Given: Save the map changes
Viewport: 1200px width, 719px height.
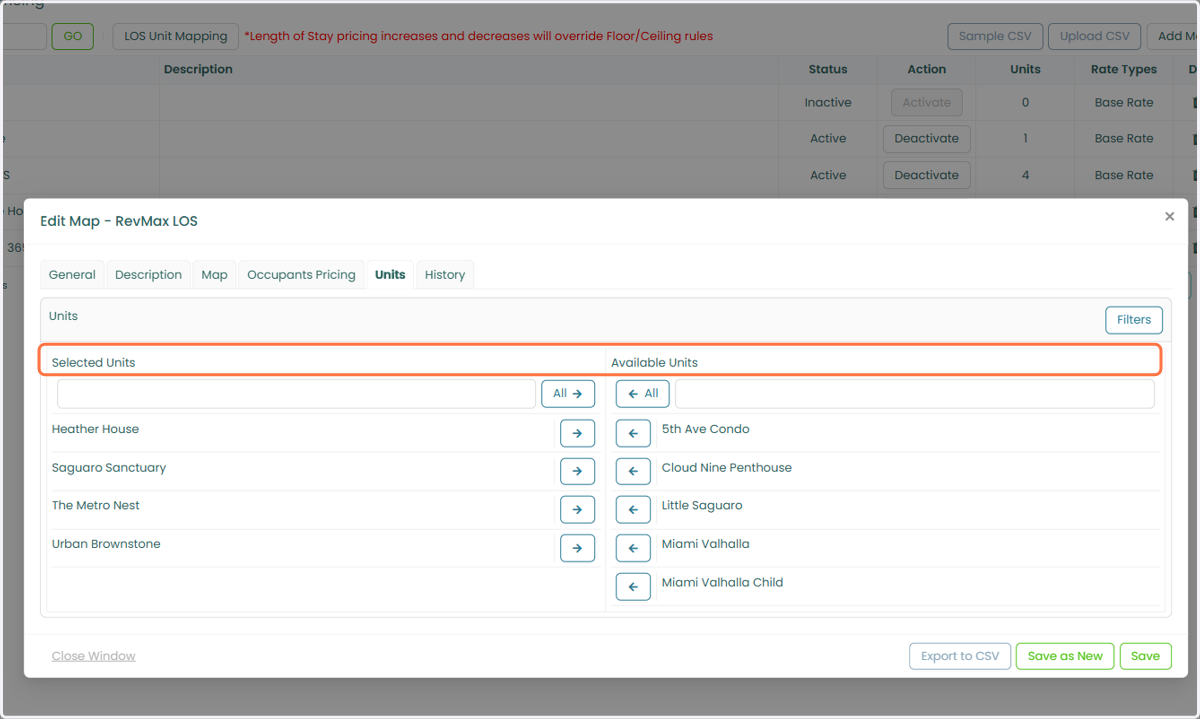Looking at the screenshot, I should pyautogui.click(x=1145, y=657).
